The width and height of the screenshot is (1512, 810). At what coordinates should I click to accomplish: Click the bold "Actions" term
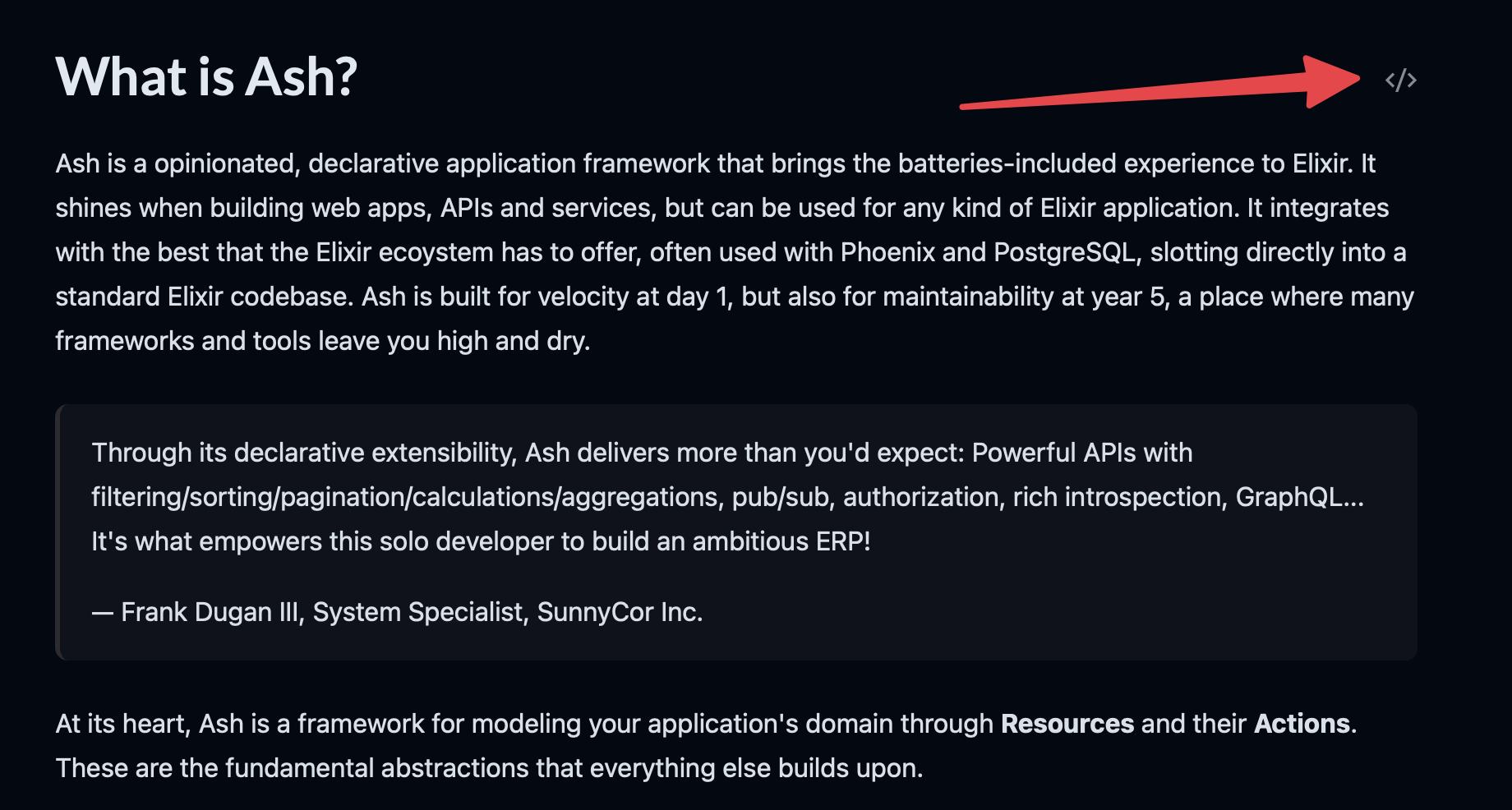[1302, 724]
